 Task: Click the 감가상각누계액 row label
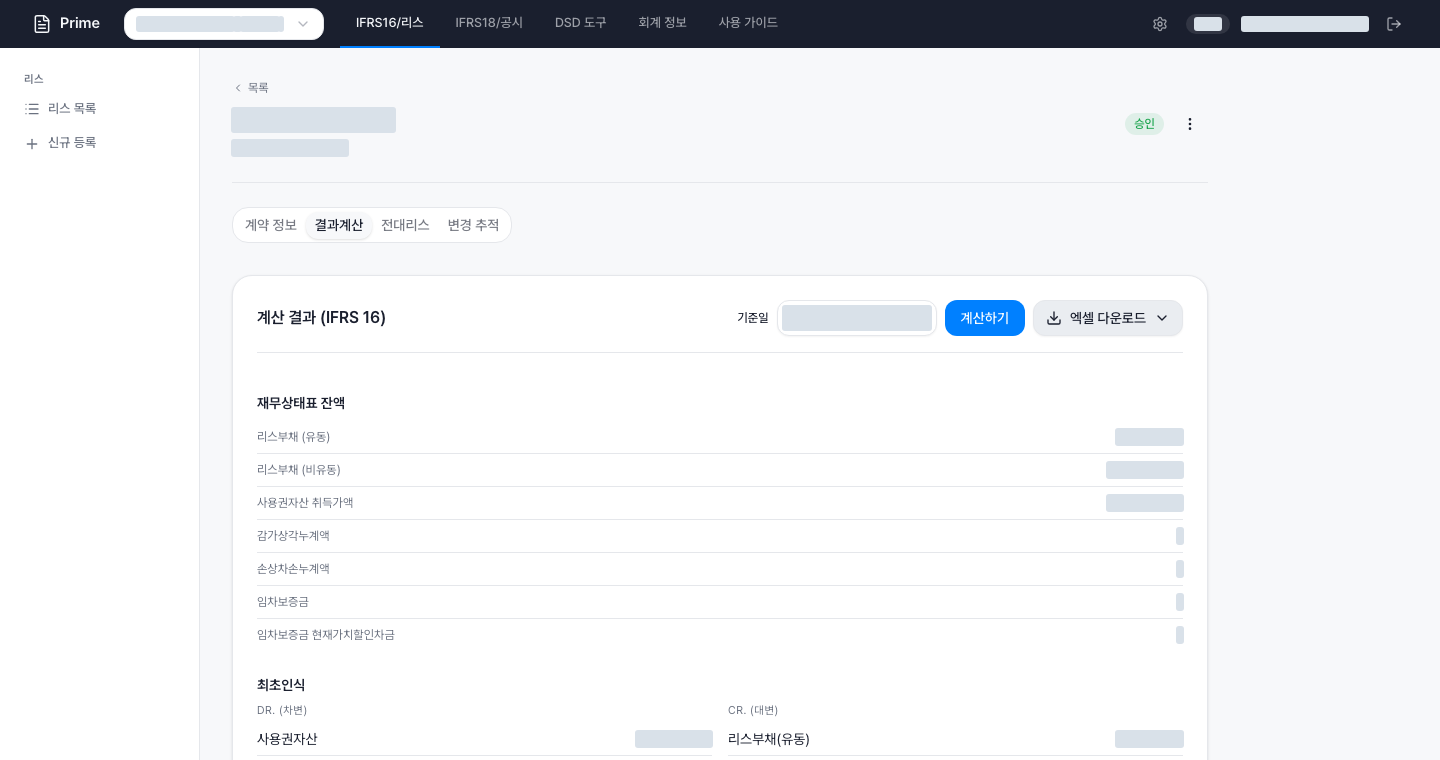point(293,536)
